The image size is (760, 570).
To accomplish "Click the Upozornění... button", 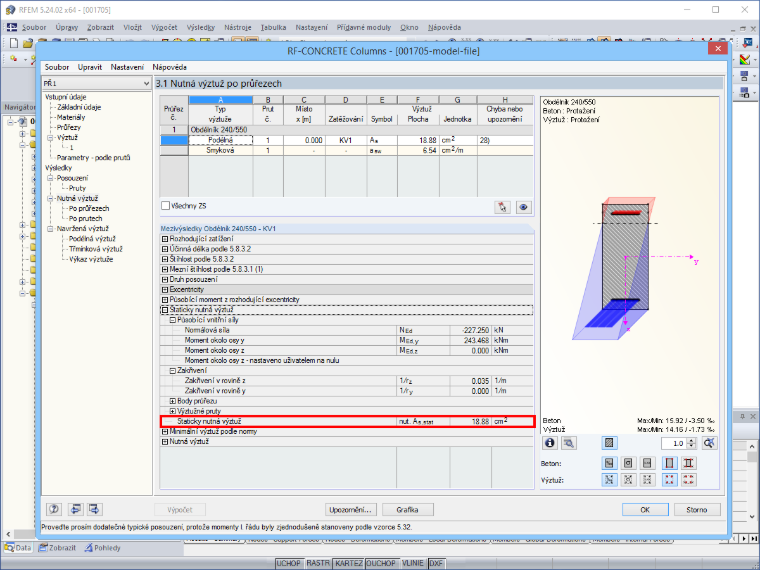I will pos(350,510).
